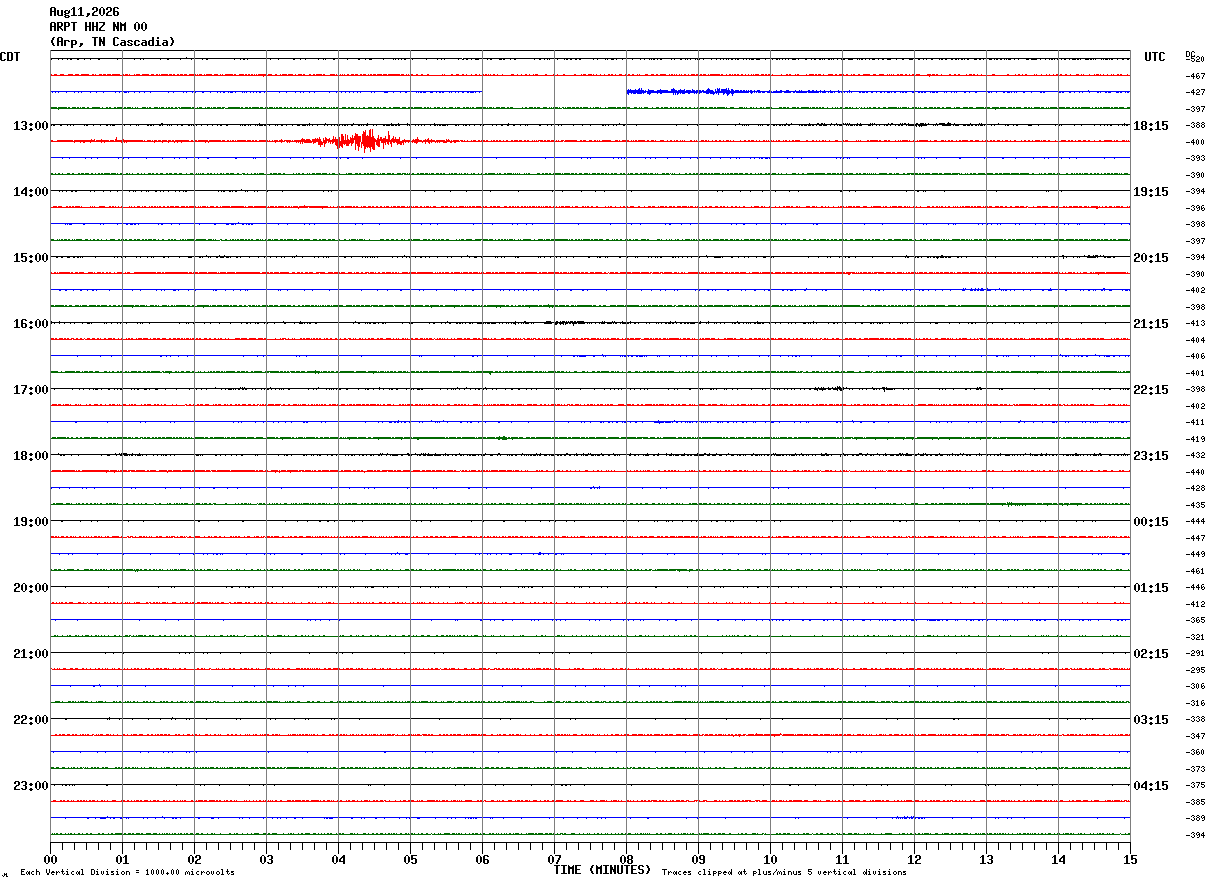Click minute tick label 03 on time axis

point(266,859)
